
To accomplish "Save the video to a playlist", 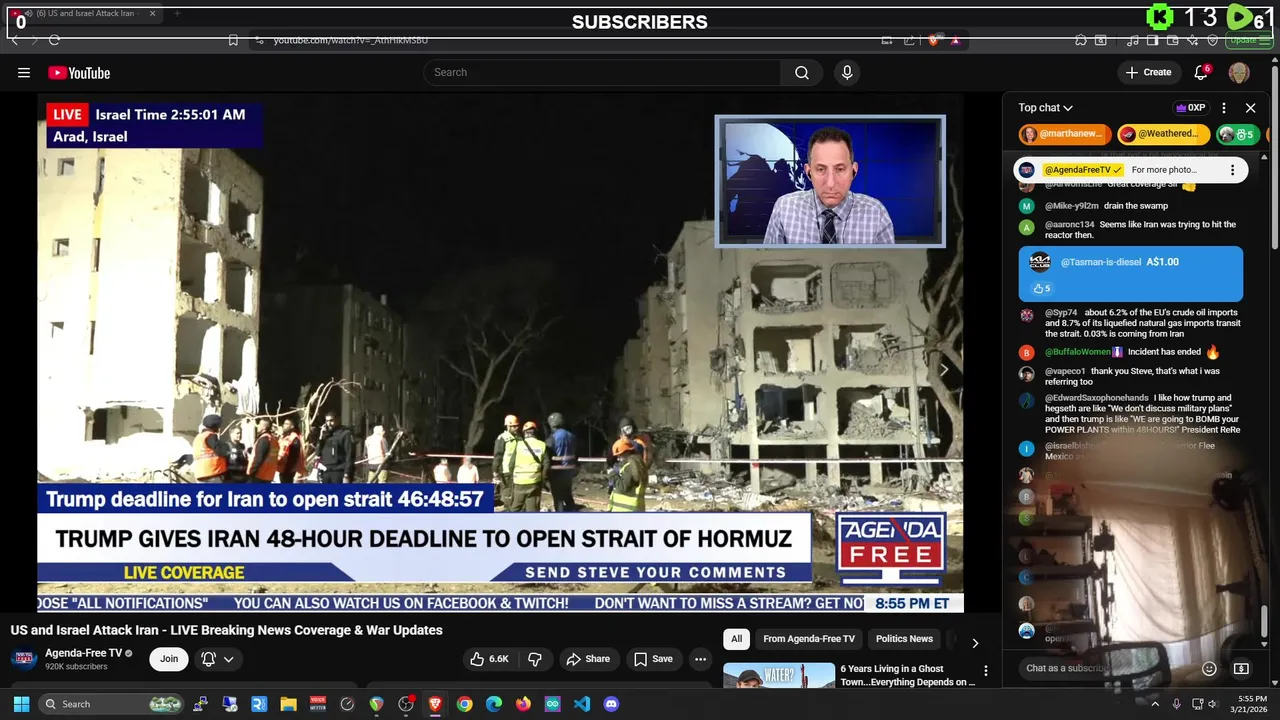I will tap(652, 659).
